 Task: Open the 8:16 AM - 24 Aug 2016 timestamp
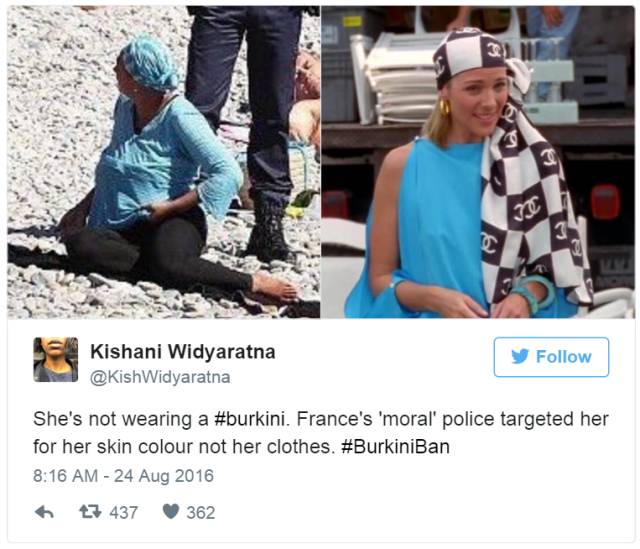click(x=123, y=476)
